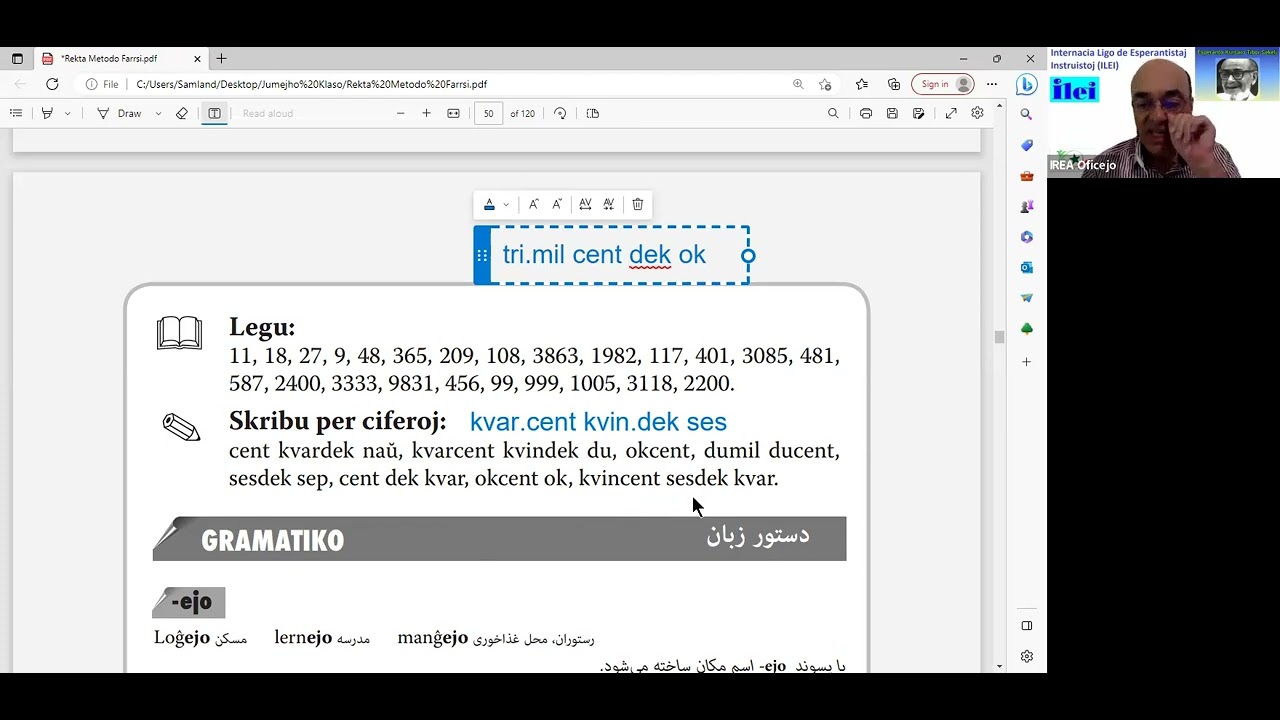Open a new browser tab
The width and height of the screenshot is (1280, 720).
click(x=221, y=59)
